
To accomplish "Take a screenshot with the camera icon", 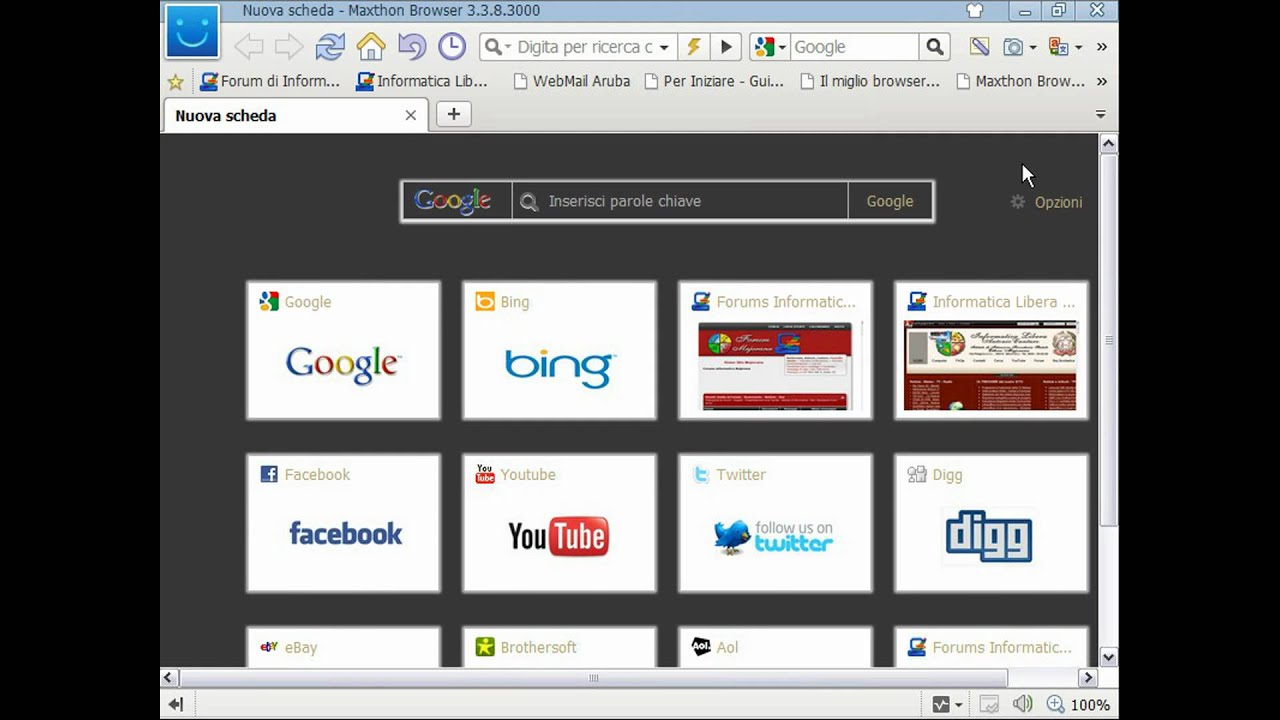I will pos(1013,47).
